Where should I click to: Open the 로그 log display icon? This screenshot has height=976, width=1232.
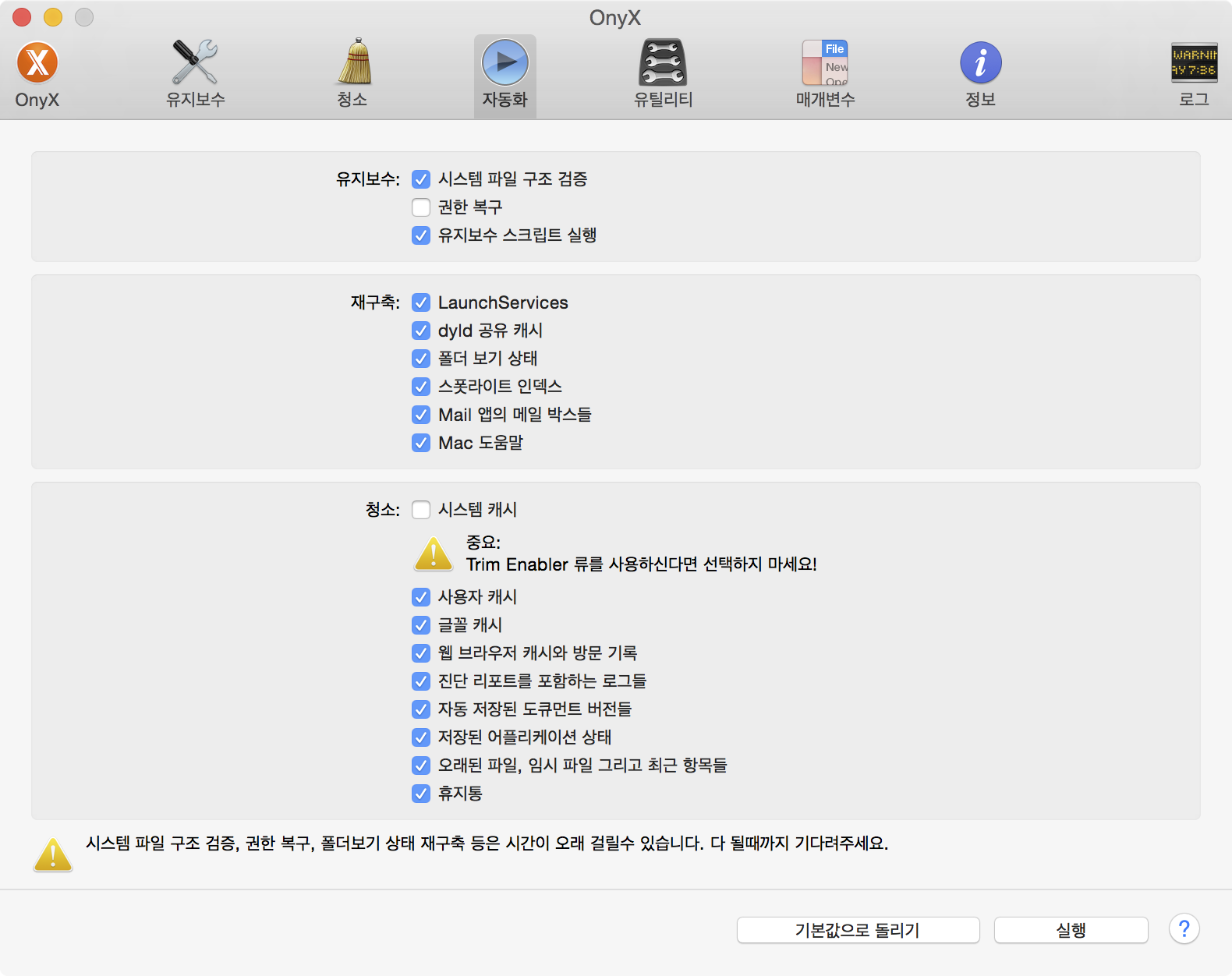[1194, 64]
